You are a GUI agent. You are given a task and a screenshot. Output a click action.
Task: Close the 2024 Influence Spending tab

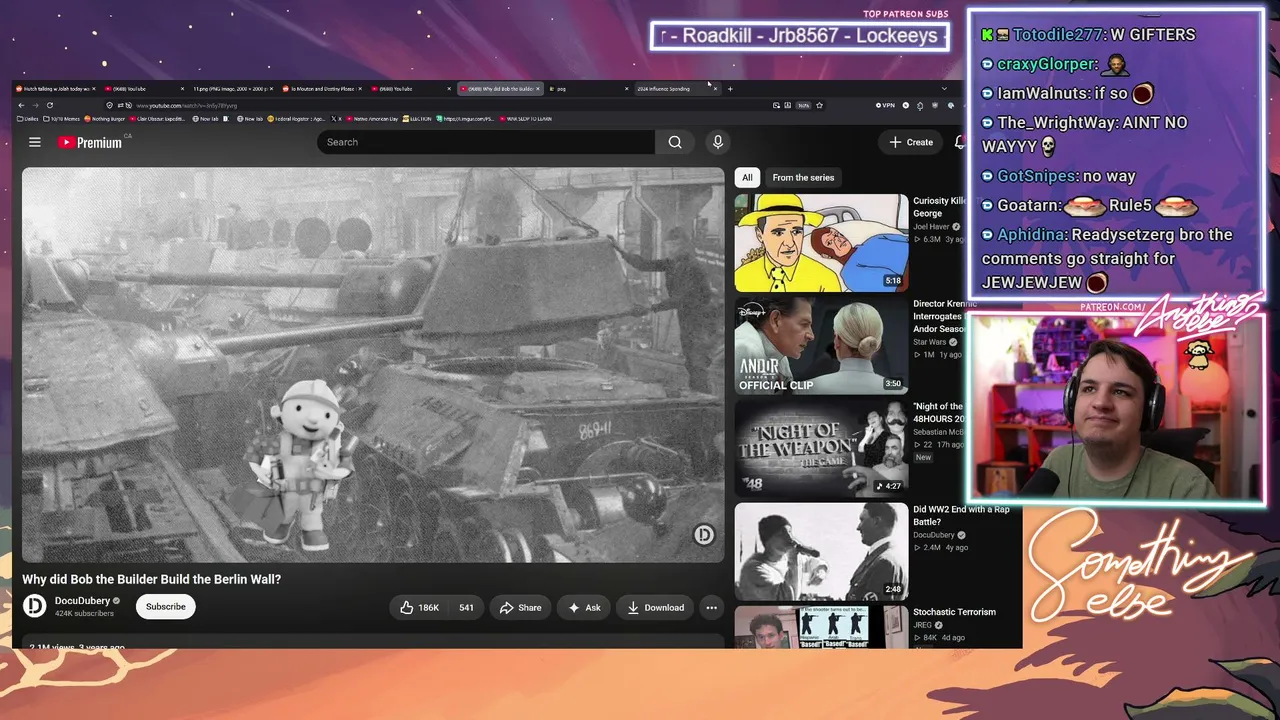[714, 89]
